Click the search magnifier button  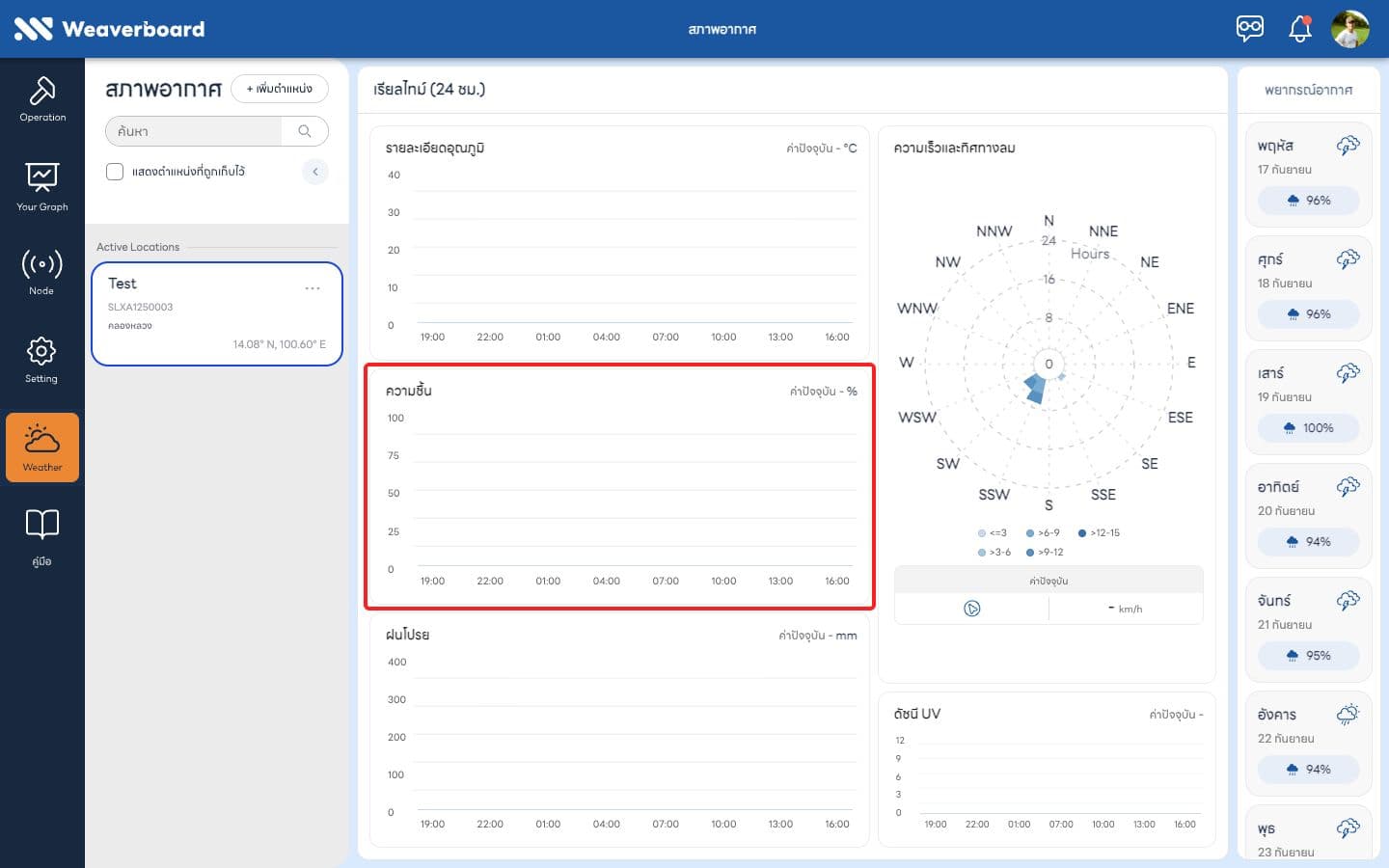pyautogui.click(x=305, y=131)
